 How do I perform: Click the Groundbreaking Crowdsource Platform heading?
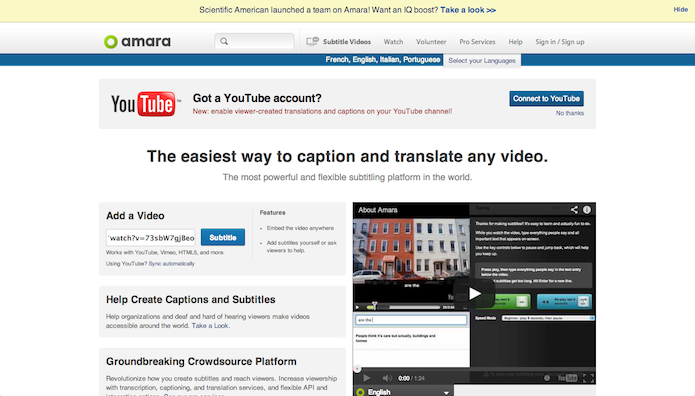point(201,361)
